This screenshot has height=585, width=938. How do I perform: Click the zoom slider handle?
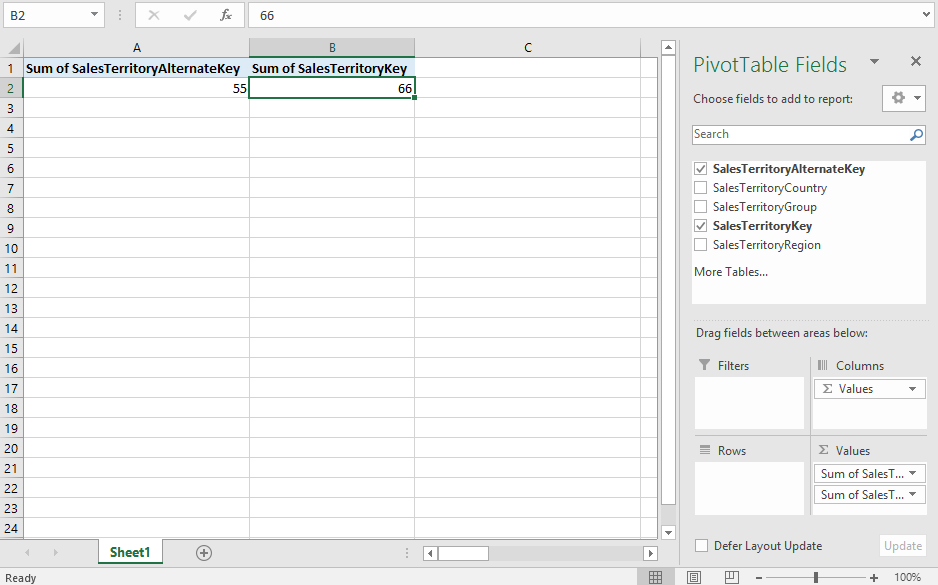coord(816,578)
